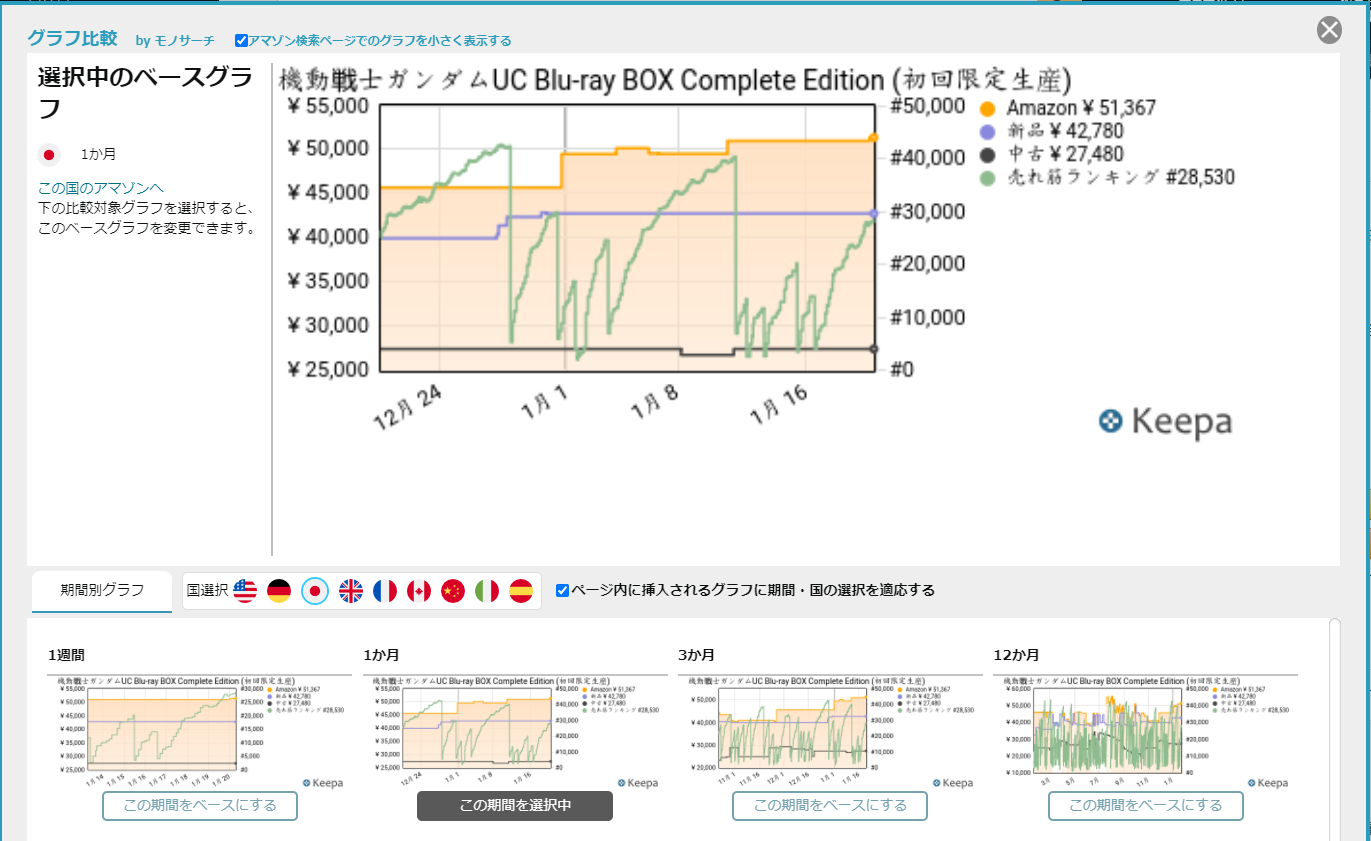Set 12か月 period as base

1146,806
